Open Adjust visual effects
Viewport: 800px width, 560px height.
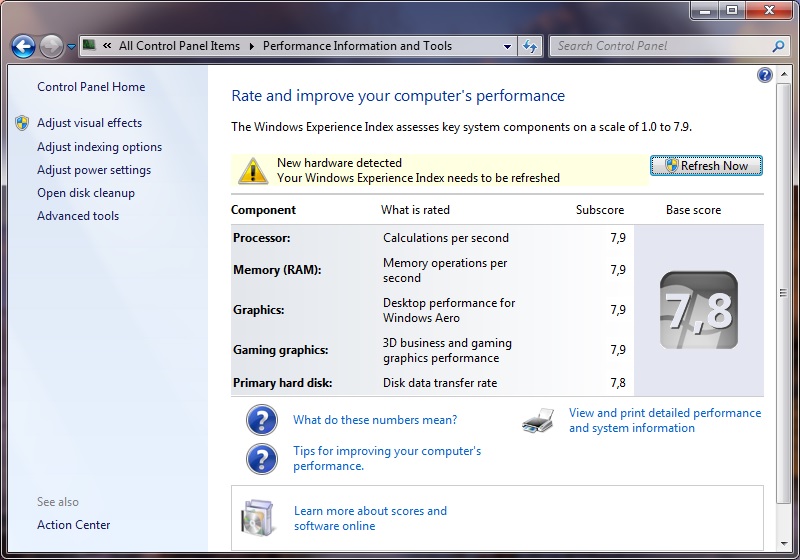pos(89,123)
